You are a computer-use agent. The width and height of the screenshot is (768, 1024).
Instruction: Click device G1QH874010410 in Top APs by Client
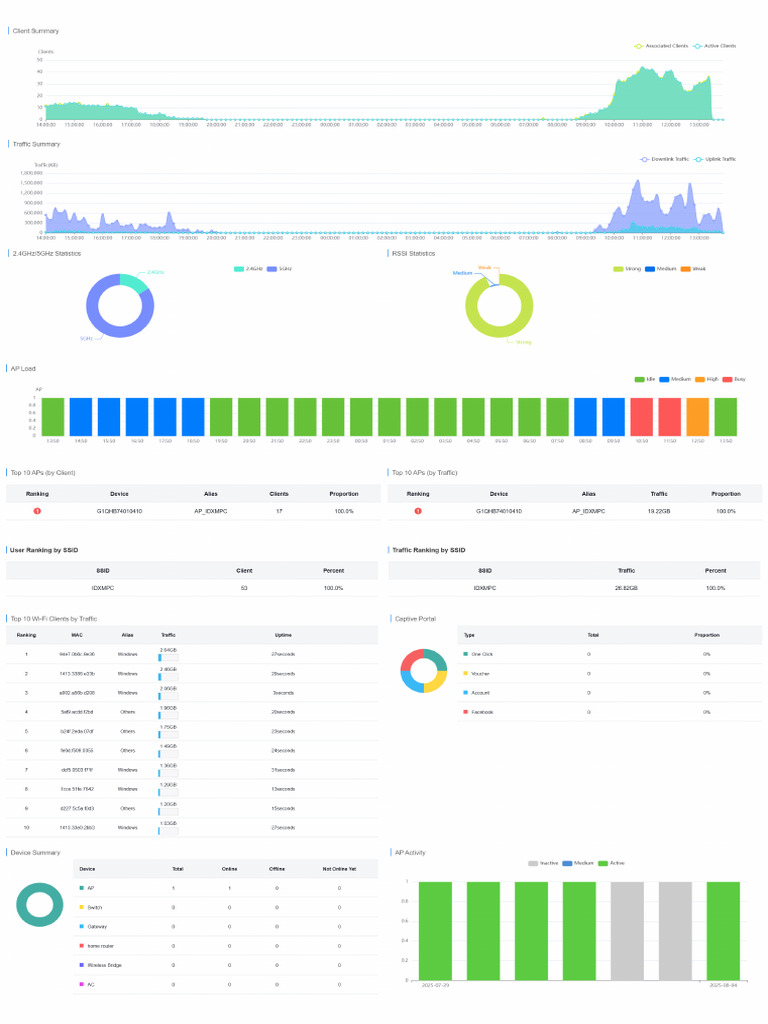pyautogui.click(x=120, y=511)
